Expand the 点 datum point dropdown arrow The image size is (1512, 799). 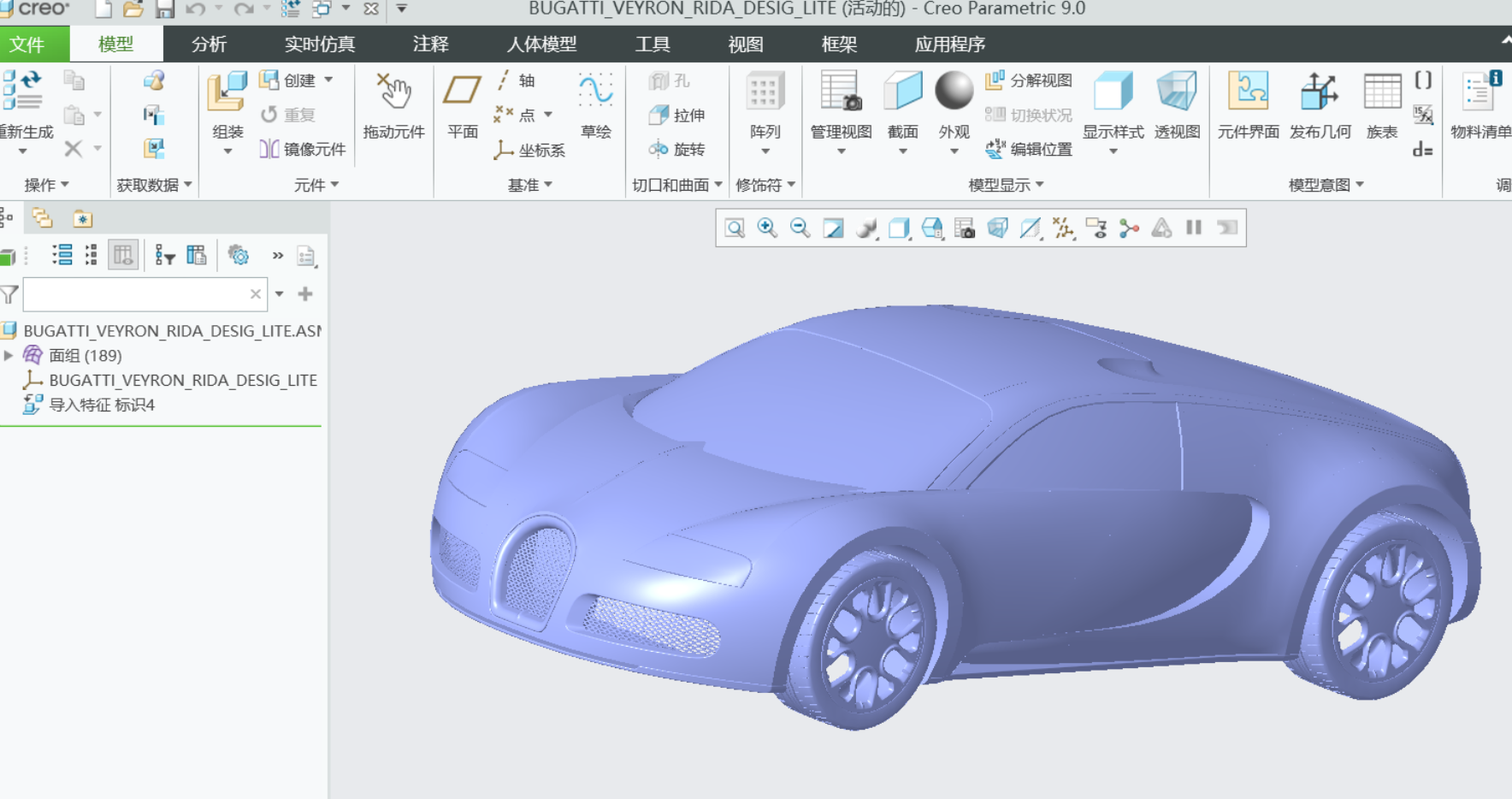pyautogui.click(x=548, y=115)
